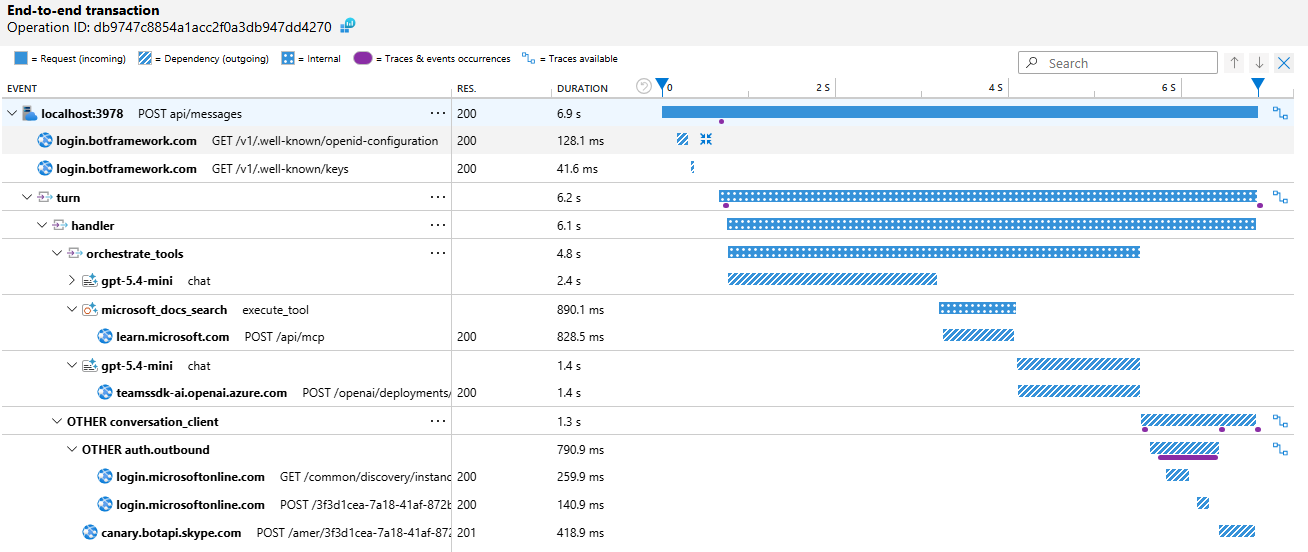Click the 201 response code cell

467,533
